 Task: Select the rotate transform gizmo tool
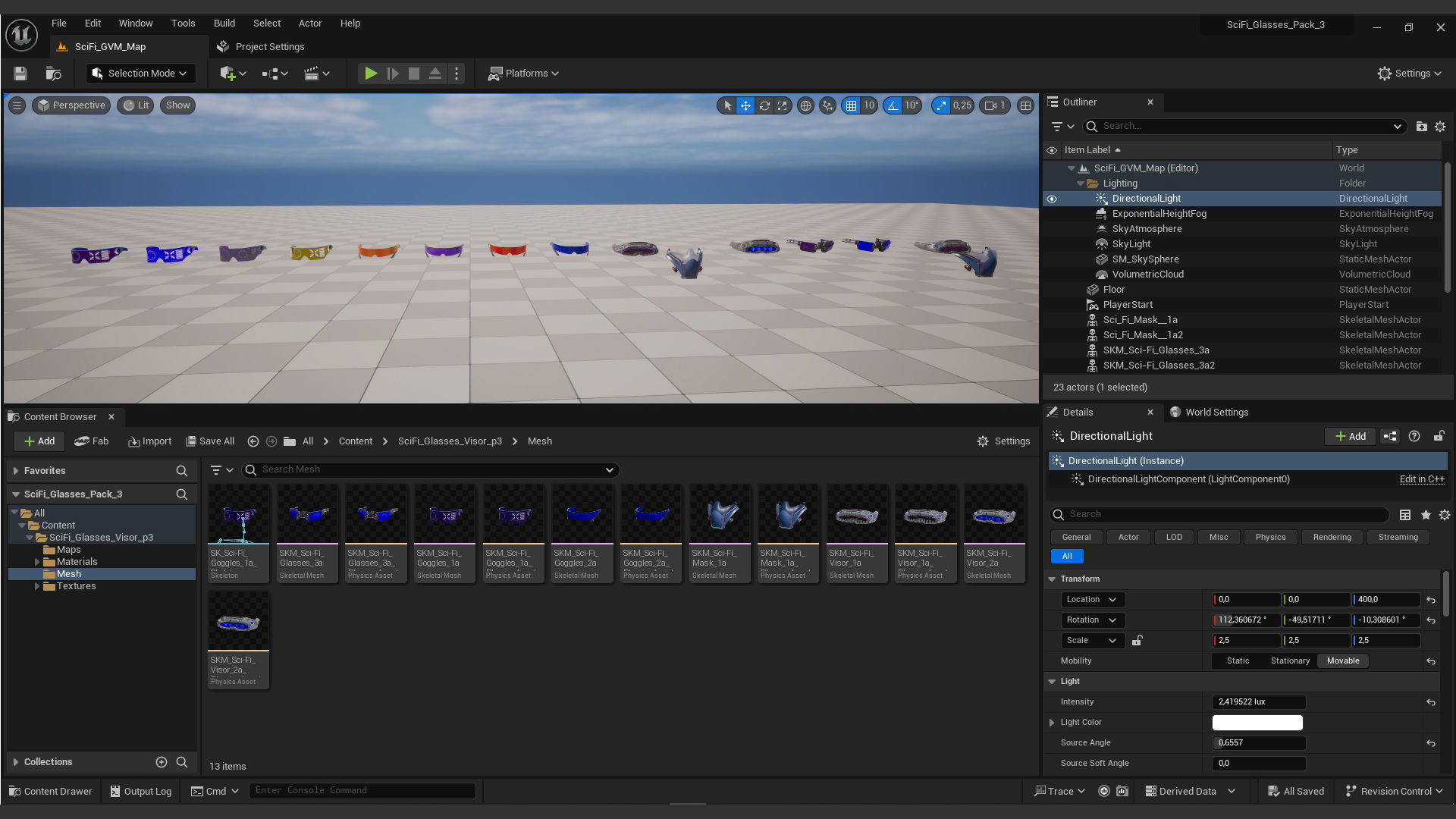coord(764,105)
